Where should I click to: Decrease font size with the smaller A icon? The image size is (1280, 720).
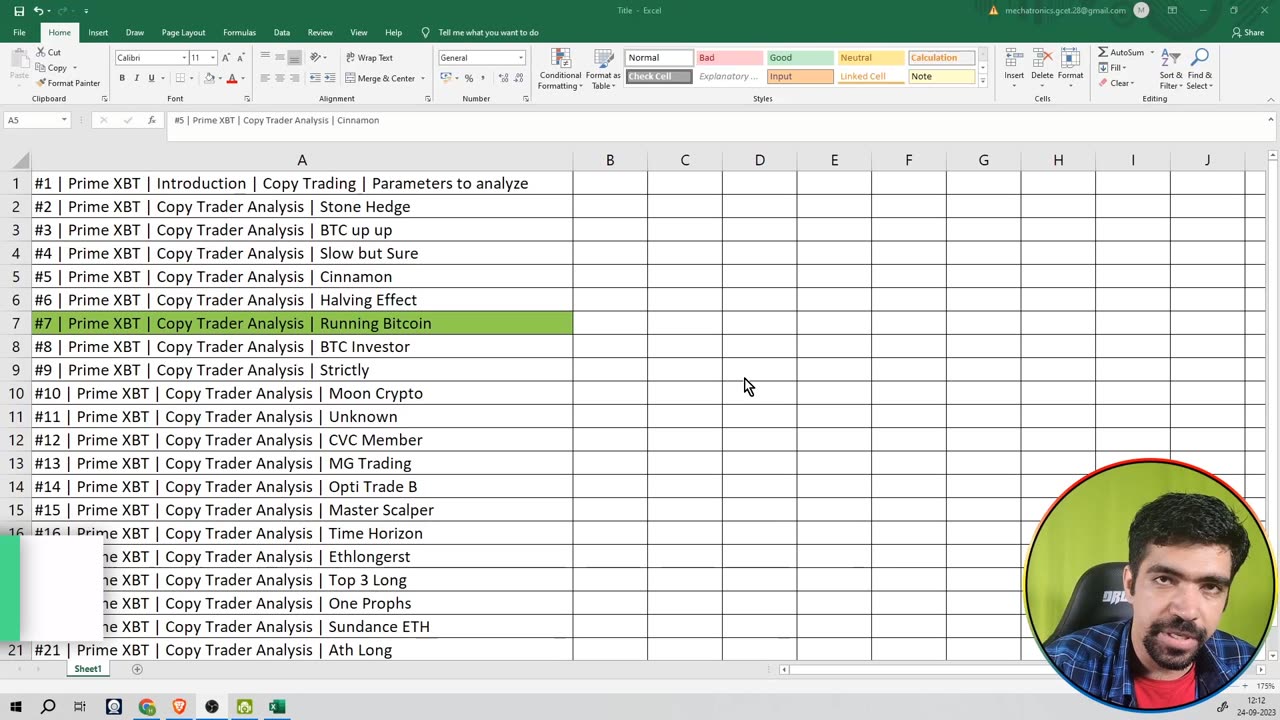(x=240, y=58)
